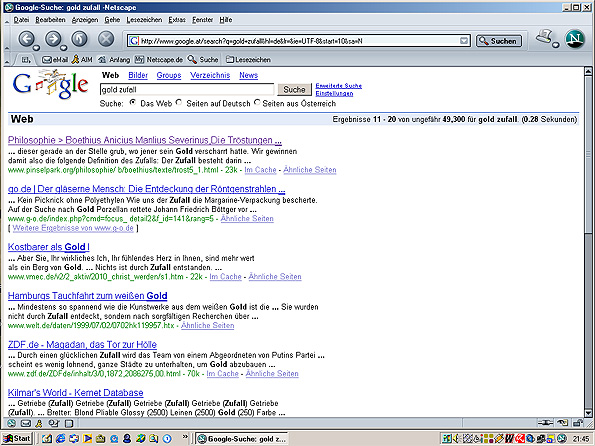Open the Einstellungen link
Image resolution: width=595 pixels, height=446 pixels.
click(x=334, y=93)
